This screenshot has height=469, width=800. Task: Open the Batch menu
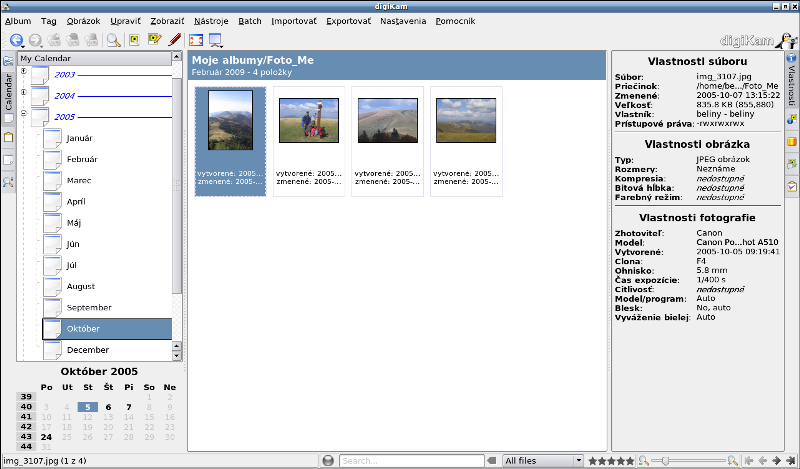[249, 21]
